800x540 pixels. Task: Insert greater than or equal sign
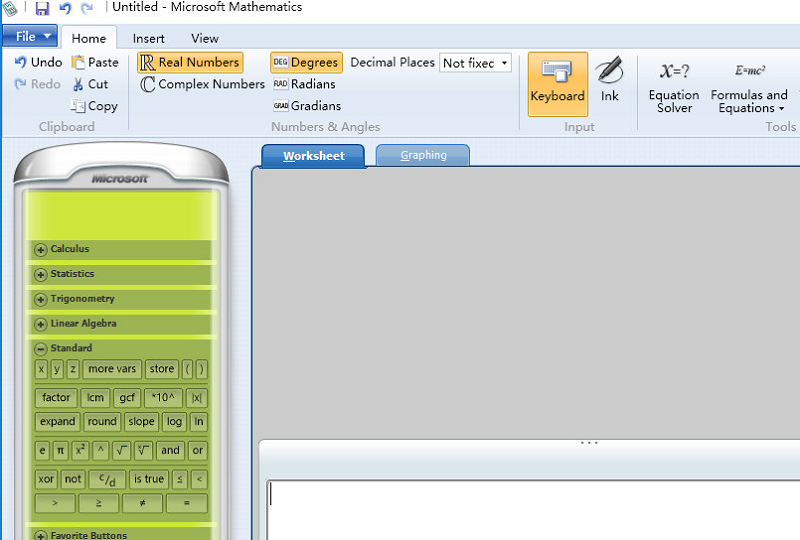coord(98,503)
